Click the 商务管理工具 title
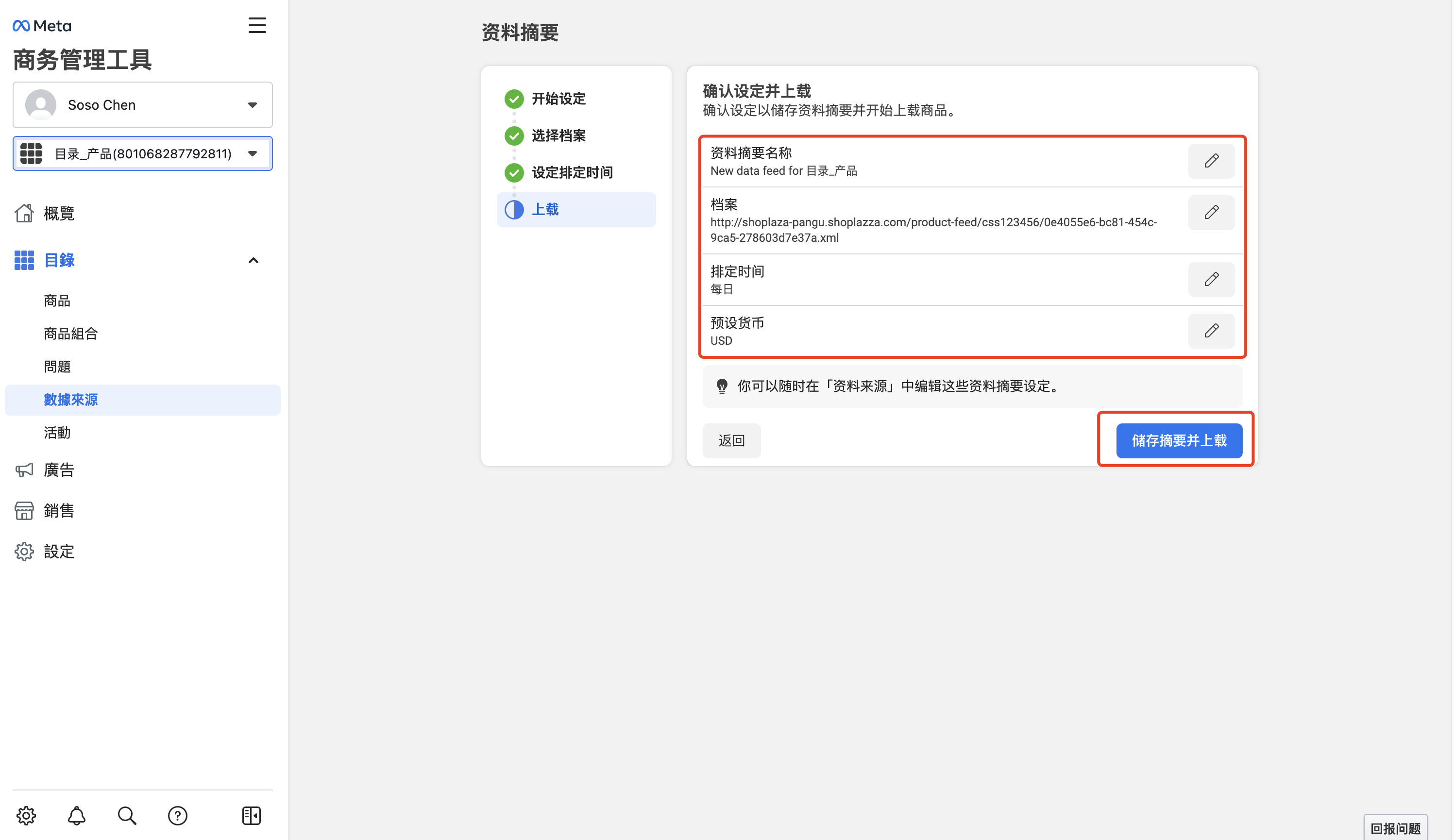1454x840 pixels. pos(82,60)
